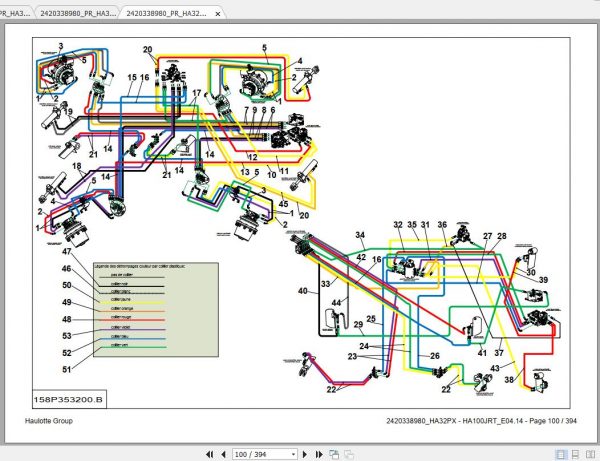Click the previous view icon
600x461 pixels.
(x=334, y=454)
